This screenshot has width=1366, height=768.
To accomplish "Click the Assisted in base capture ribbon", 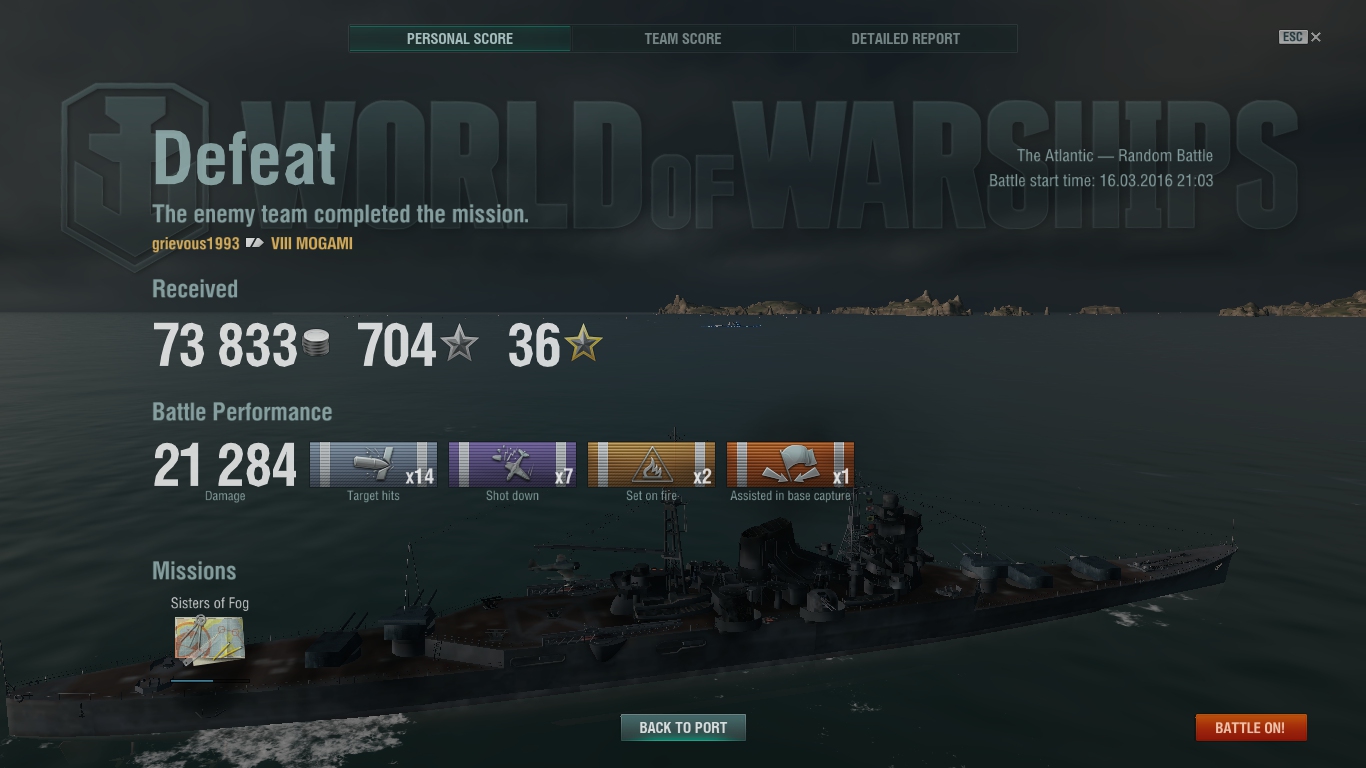I will click(x=790, y=465).
